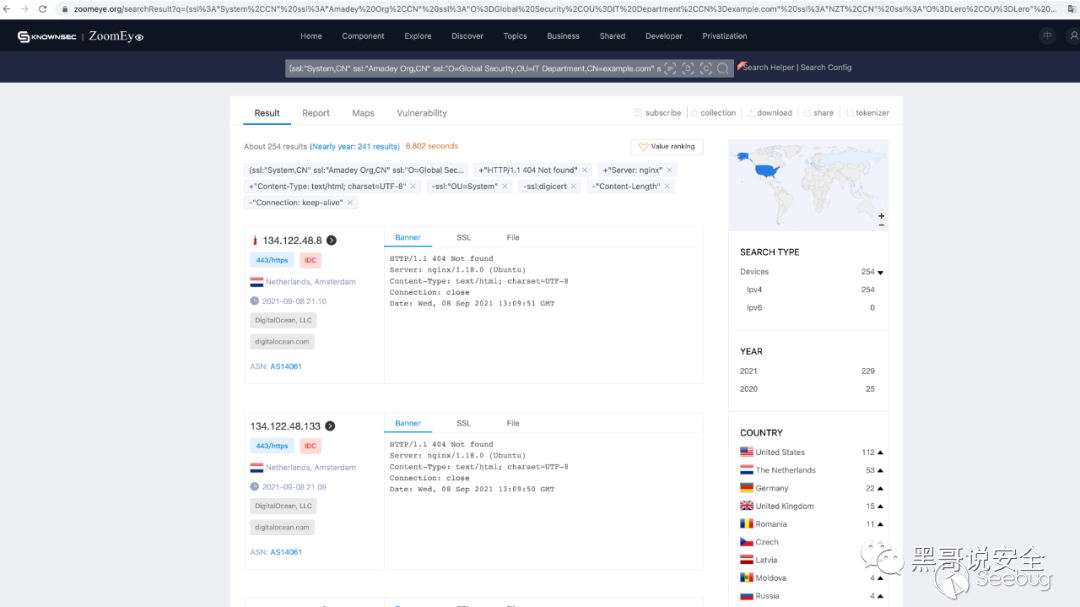Screen dimensions: 1080x607
Task: Click the arrow icon beside IP 134.122.48.8
Action: [x=331, y=240]
